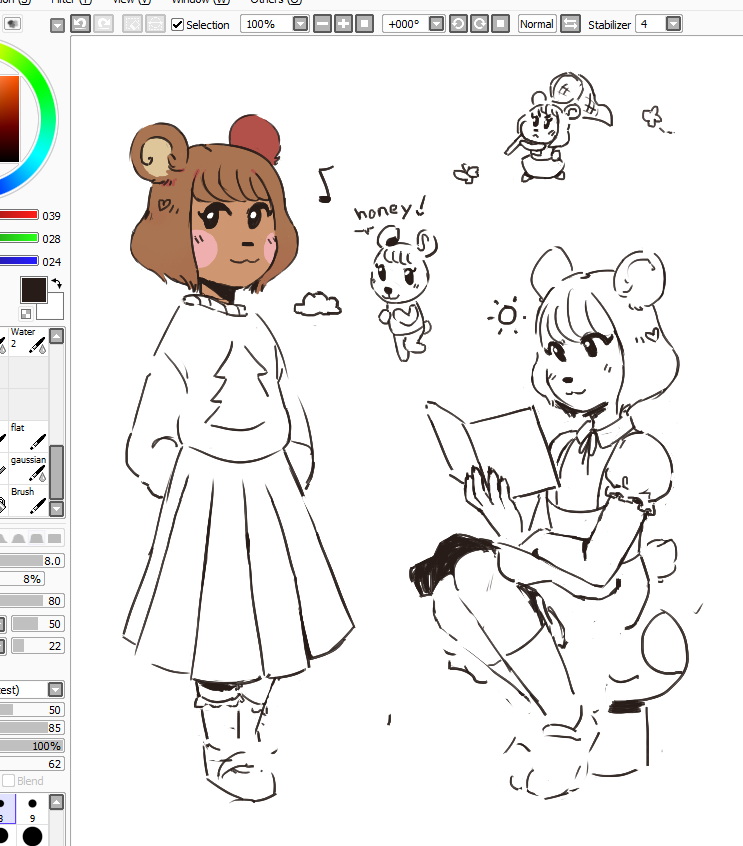Click the brush size slider at 8.0
Screen dimensions: 743x846
[x=31, y=561]
